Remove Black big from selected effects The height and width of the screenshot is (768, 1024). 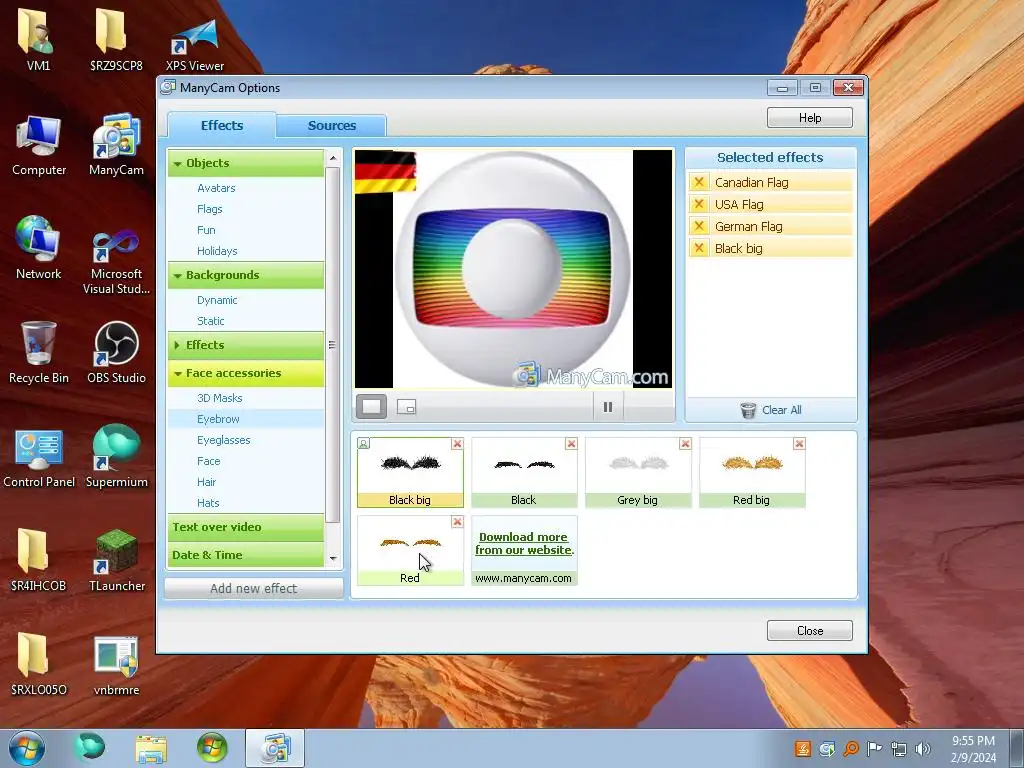click(x=699, y=248)
